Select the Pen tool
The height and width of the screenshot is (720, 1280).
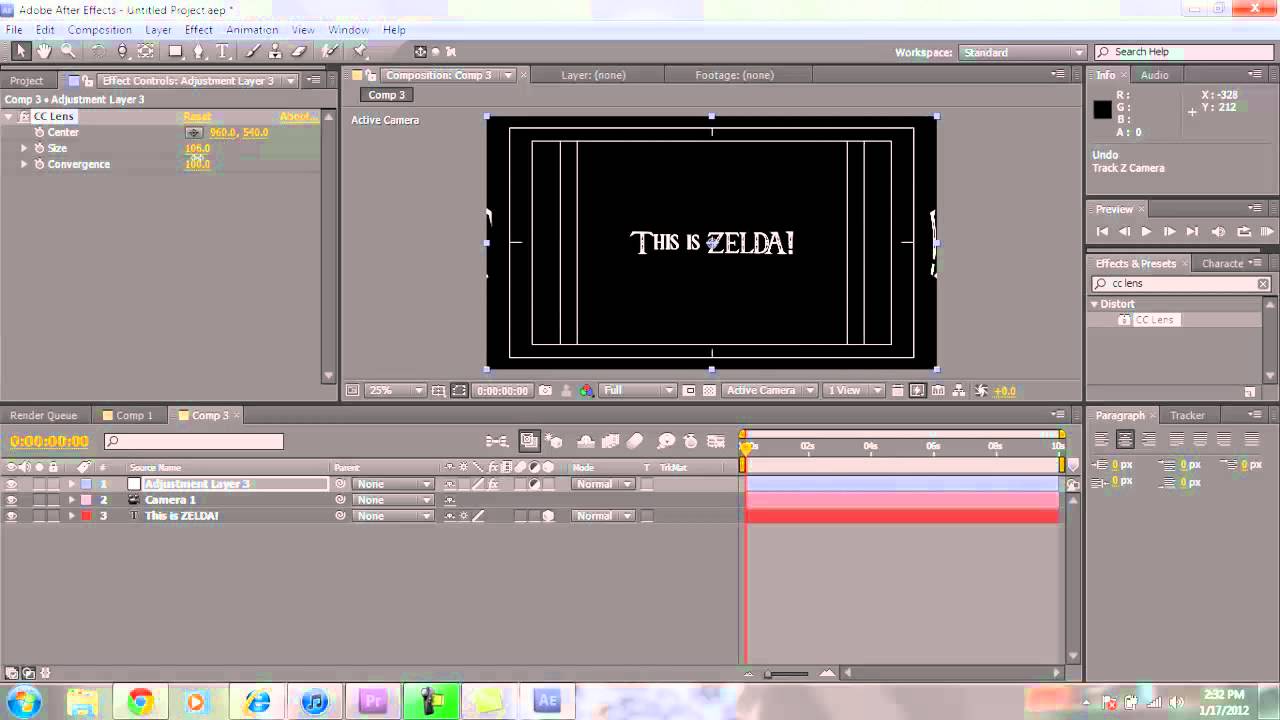[x=199, y=51]
